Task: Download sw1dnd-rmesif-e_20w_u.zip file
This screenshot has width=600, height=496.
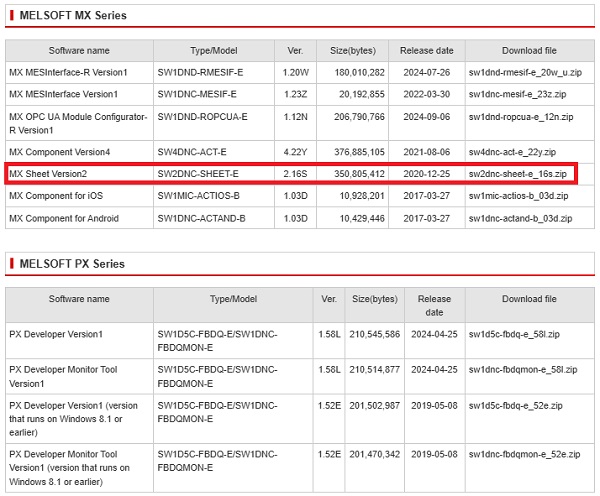Action: click(525, 72)
